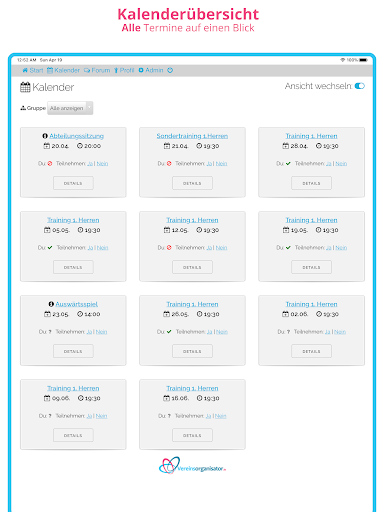Open Admin in navigation bar

(x=151, y=70)
